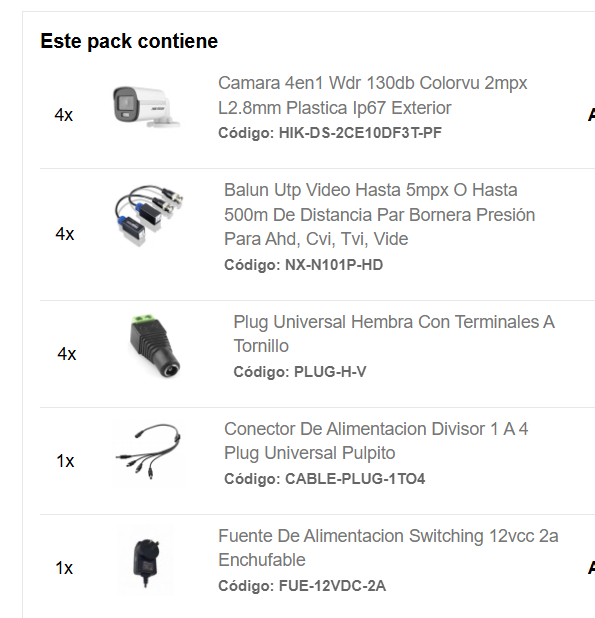Click the Este pack contiene heading

point(129,41)
